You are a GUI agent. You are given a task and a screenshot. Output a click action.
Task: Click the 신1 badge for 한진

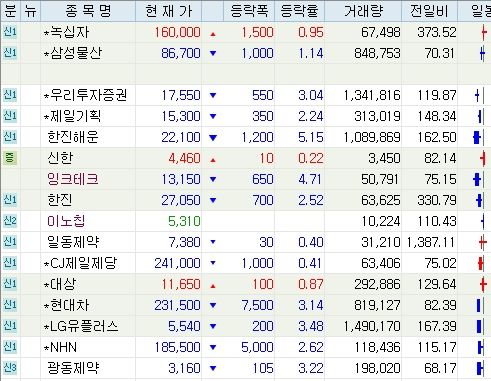10,200
